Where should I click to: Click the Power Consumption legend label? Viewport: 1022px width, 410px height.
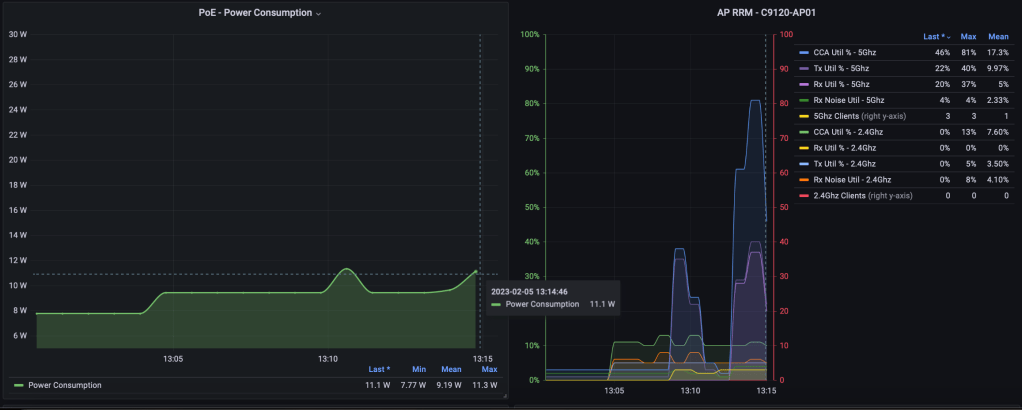(64, 385)
